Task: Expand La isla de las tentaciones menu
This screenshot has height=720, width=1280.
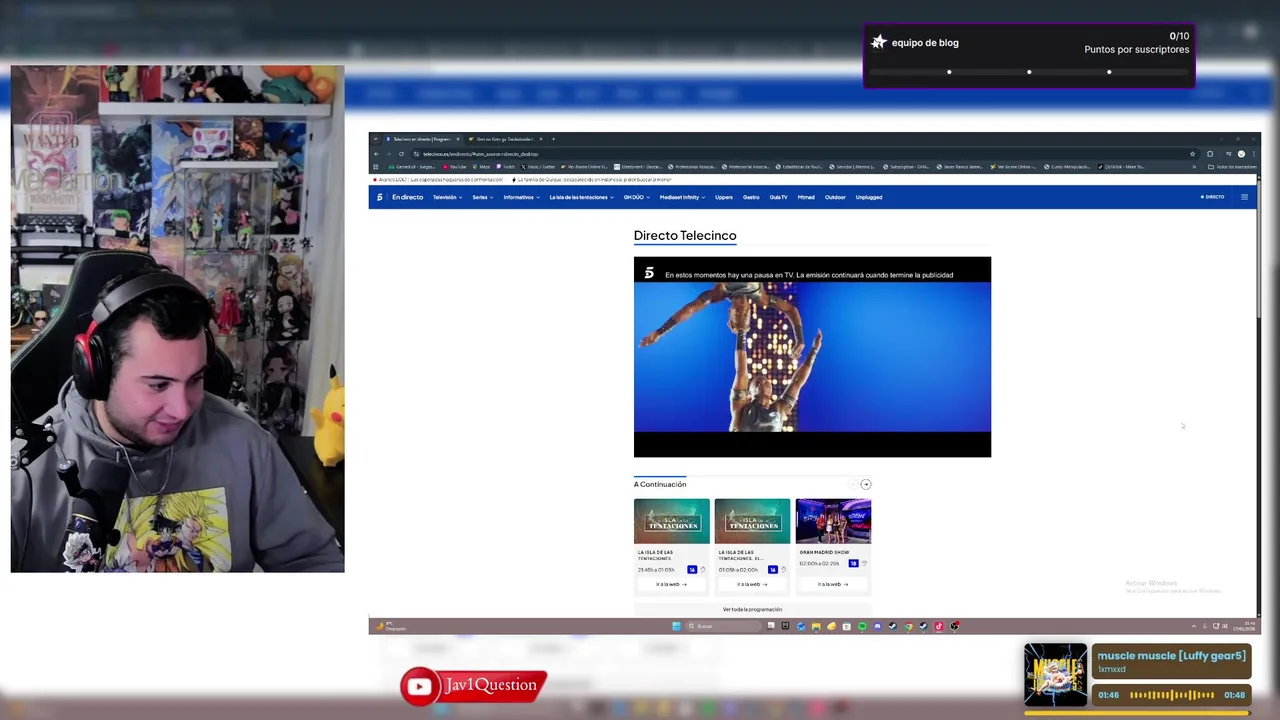Action: (581, 197)
